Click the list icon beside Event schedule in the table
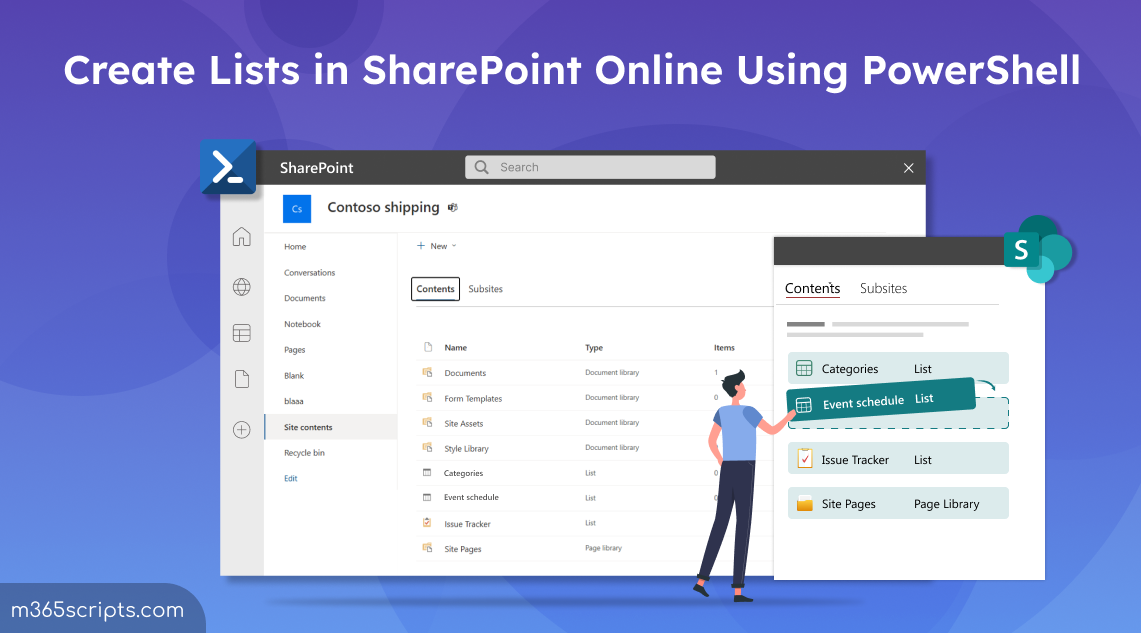 [427, 498]
